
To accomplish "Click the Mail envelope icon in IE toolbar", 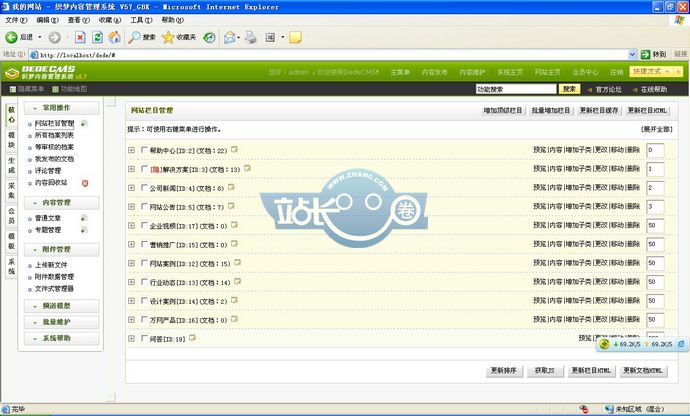I will point(229,37).
